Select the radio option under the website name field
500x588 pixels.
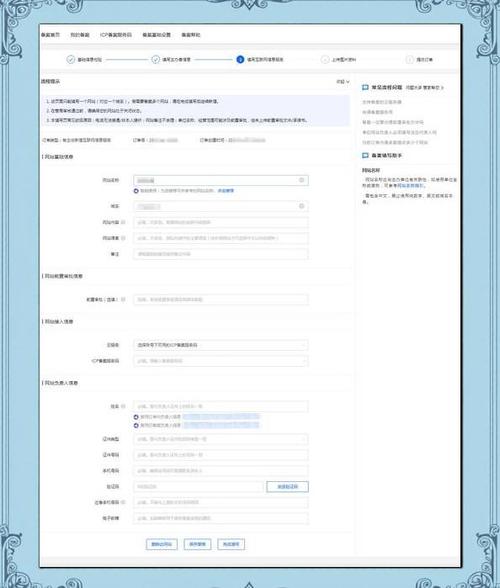pyautogui.click(x=136, y=190)
